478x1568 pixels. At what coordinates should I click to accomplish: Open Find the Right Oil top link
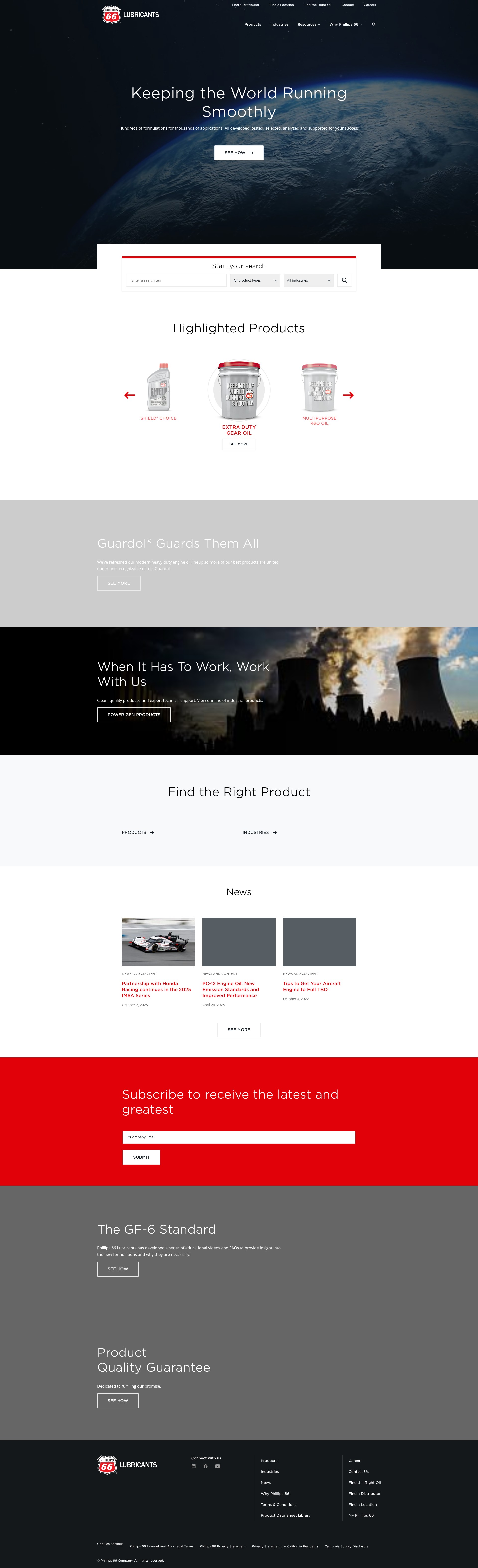[318, 5]
